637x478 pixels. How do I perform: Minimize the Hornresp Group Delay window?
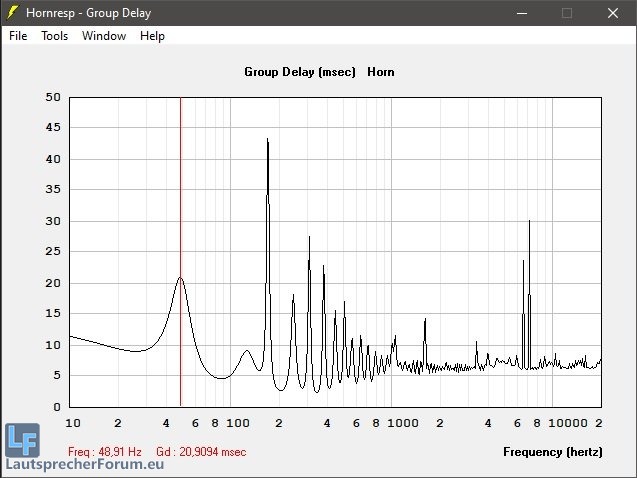click(521, 13)
